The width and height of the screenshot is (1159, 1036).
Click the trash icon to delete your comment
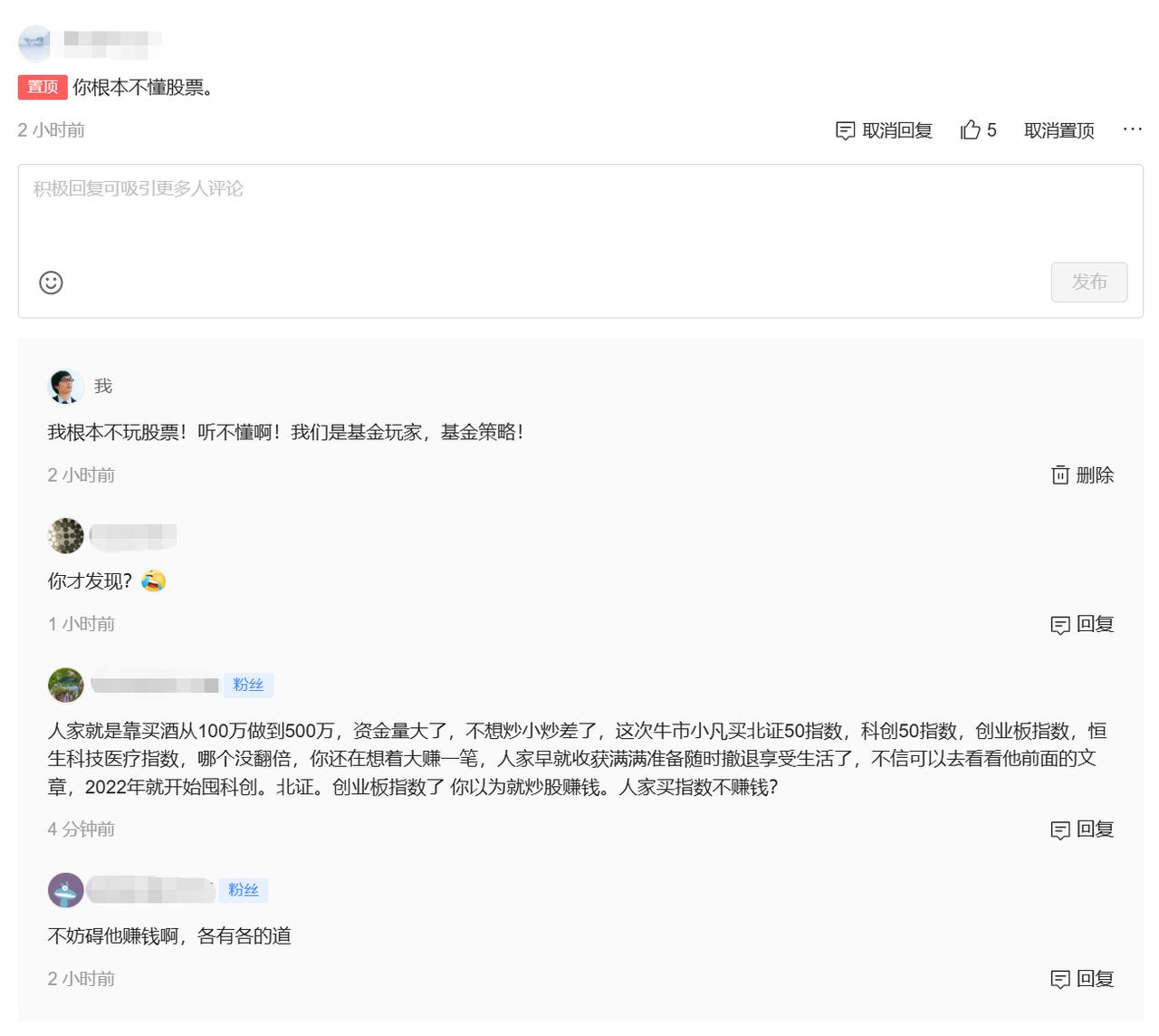1060,475
